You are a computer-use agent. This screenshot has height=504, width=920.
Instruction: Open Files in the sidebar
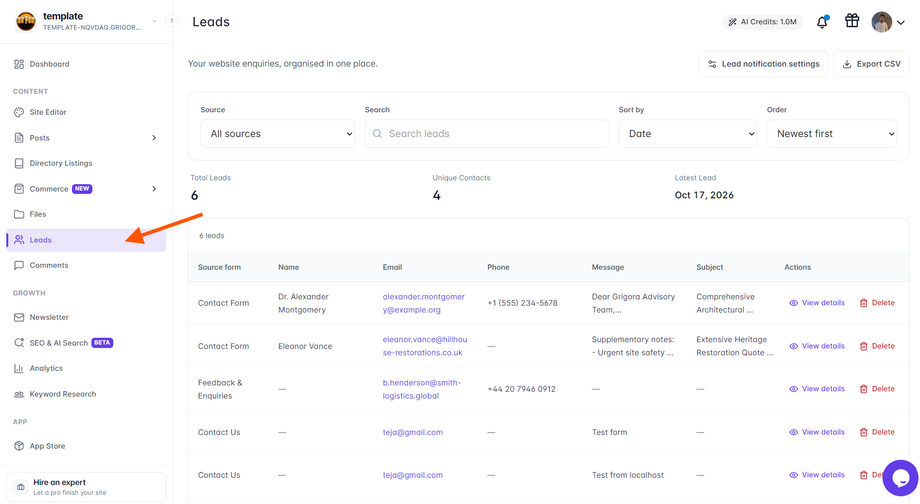86,214
